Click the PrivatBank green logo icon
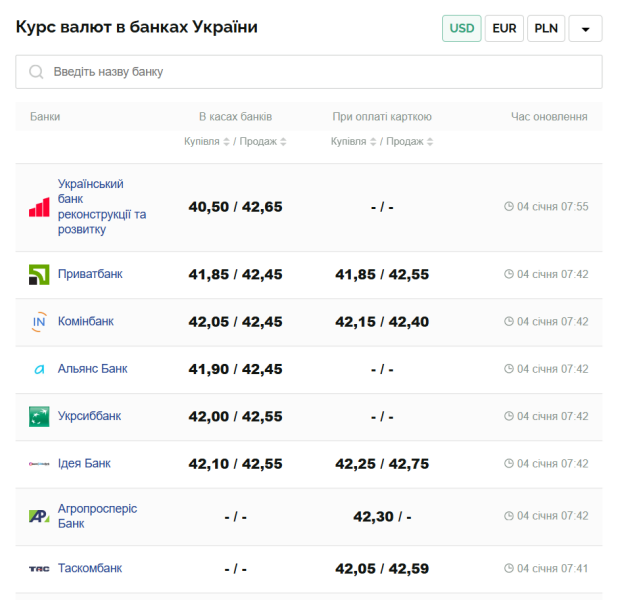620x600 pixels. (x=39, y=275)
